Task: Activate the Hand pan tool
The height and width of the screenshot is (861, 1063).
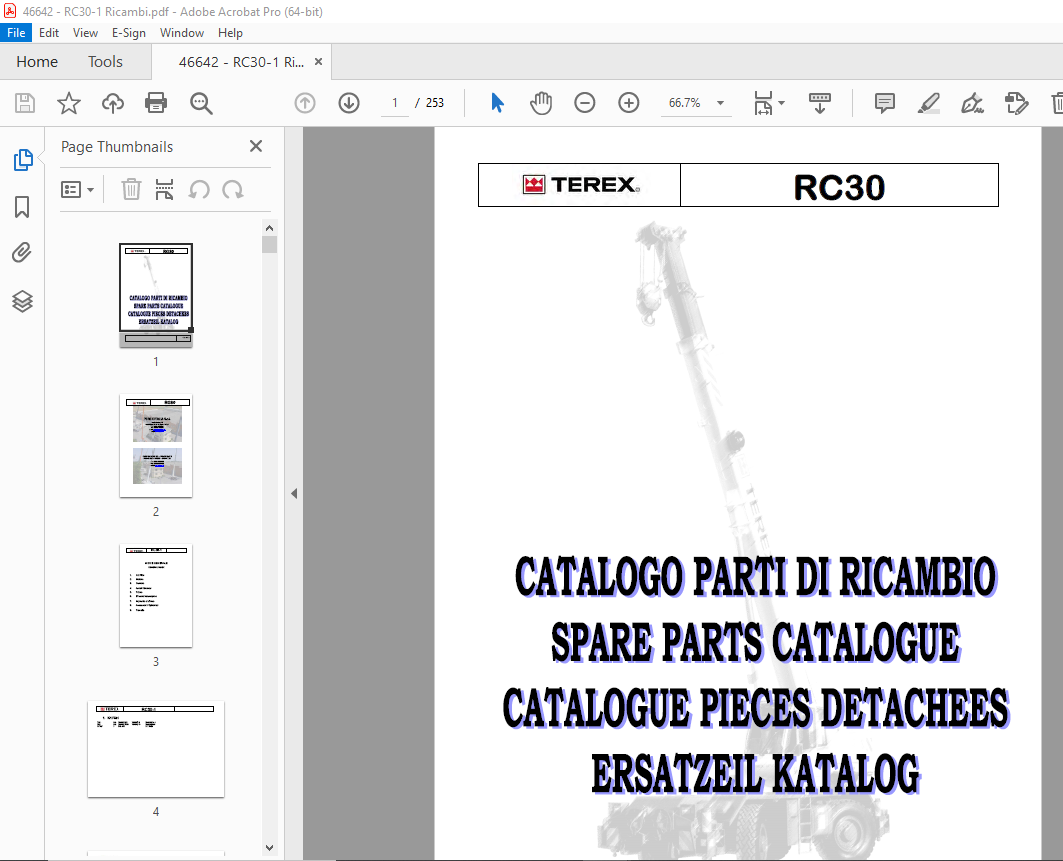Action: click(541, 103)
